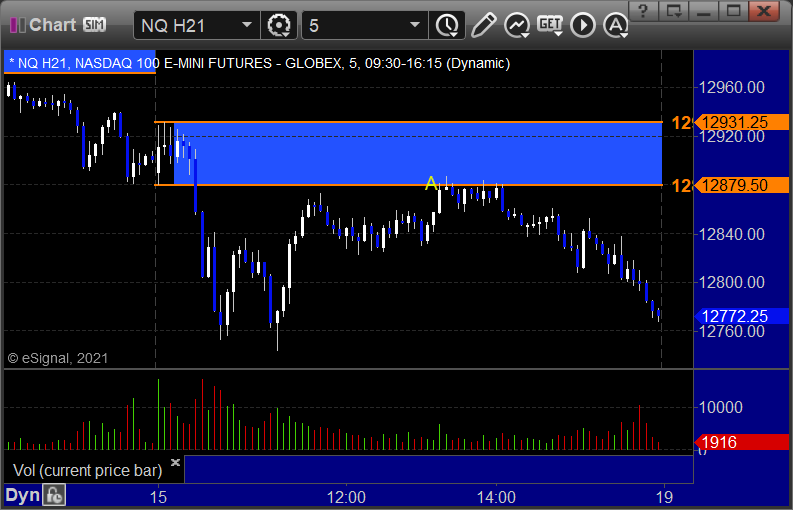Close the Vol study tab
Screen dimensions: 793x510
175,462
